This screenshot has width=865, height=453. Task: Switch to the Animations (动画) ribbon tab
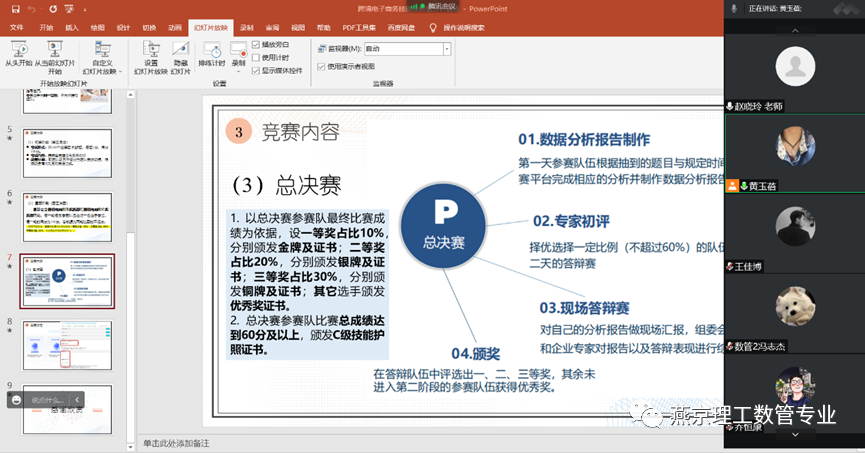(x=175, y=27)
